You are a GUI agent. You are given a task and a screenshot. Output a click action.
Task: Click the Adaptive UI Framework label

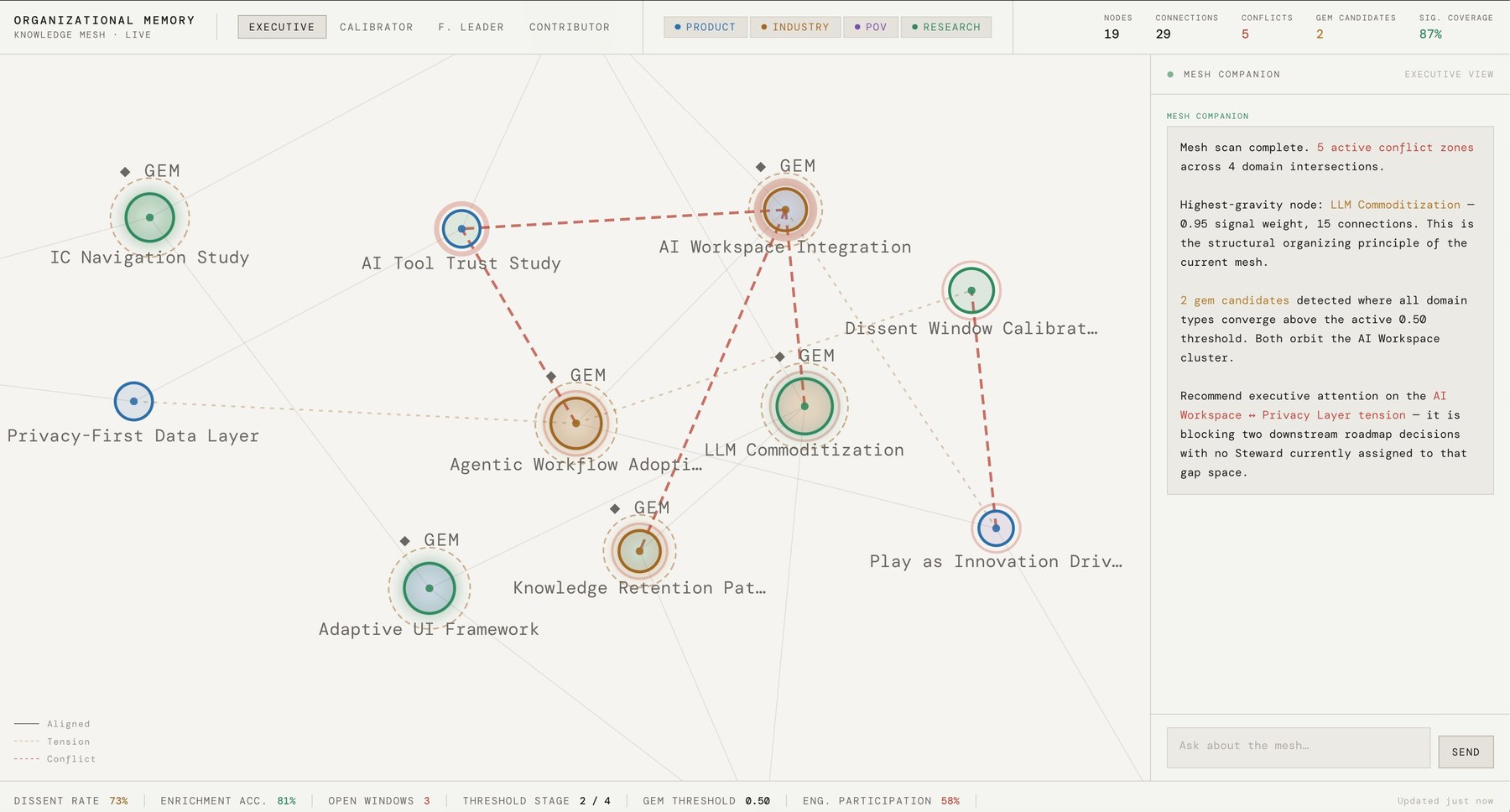(429, 629)
